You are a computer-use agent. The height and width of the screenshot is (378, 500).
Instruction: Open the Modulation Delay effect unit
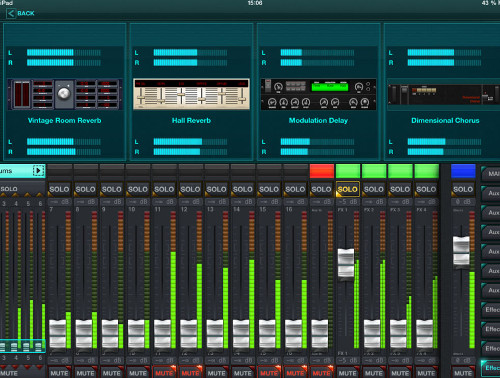pos(318,94)
